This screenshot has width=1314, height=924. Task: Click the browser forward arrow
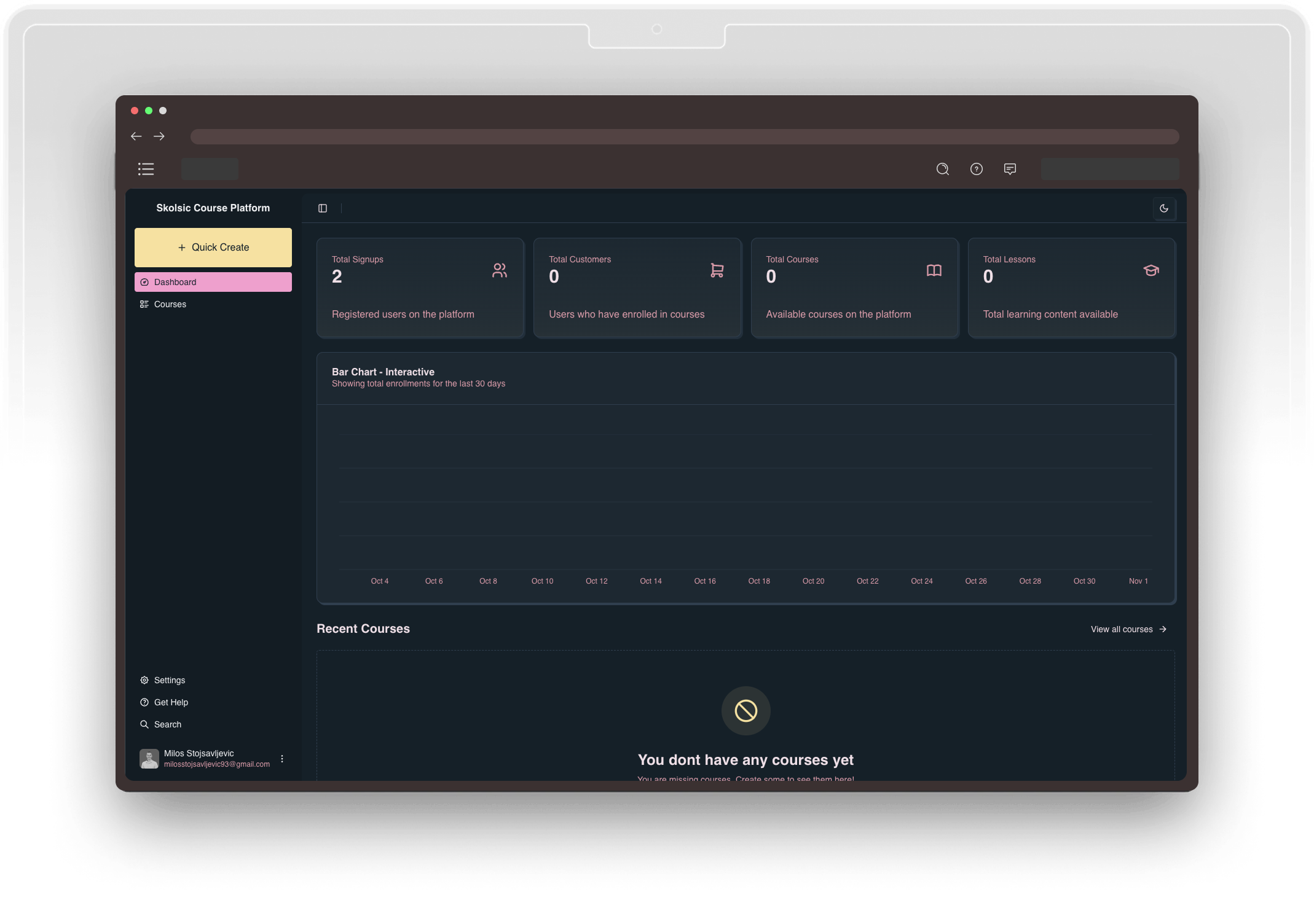[x=159, y=136]
